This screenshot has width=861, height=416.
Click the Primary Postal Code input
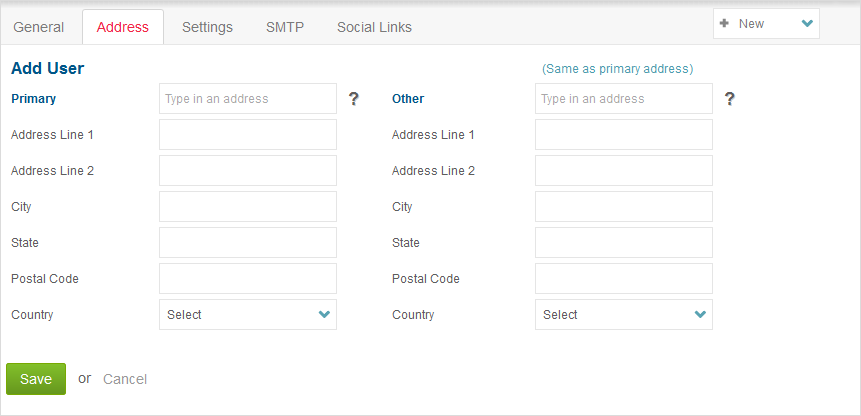248,278
